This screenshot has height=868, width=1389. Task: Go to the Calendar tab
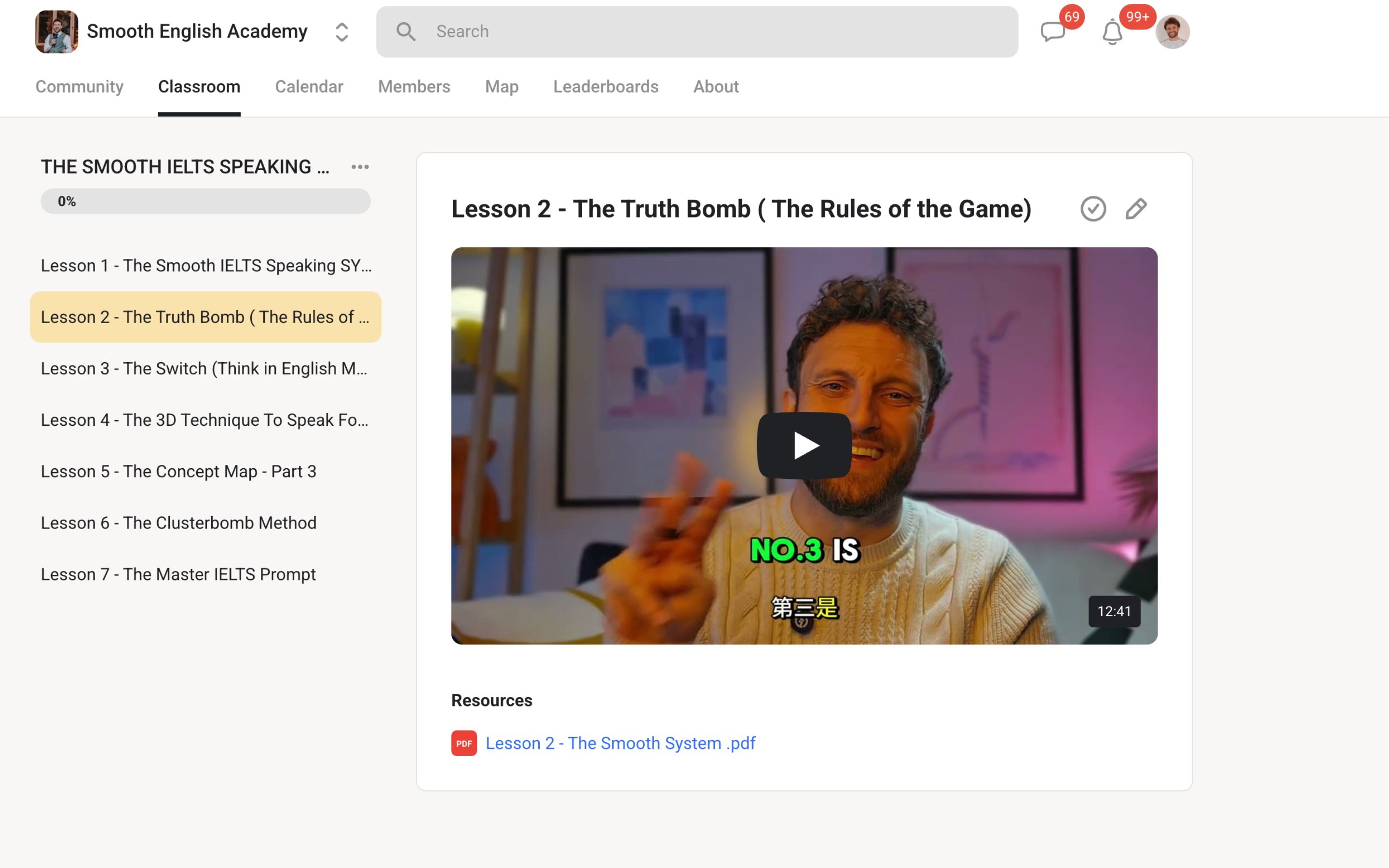click(x=309, y=87)
